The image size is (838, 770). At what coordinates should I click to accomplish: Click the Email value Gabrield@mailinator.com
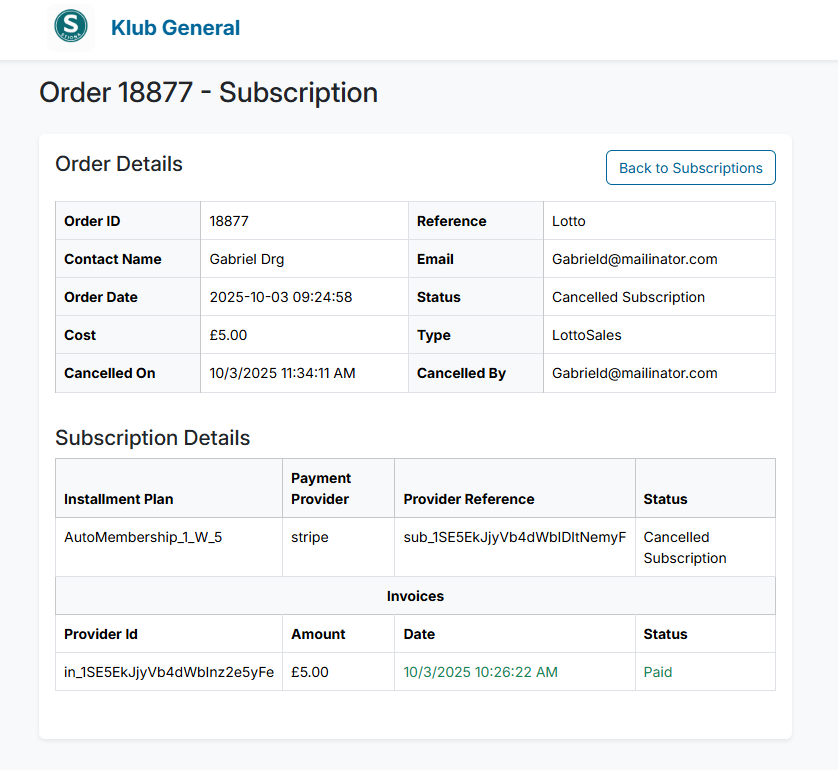[634, 258]
